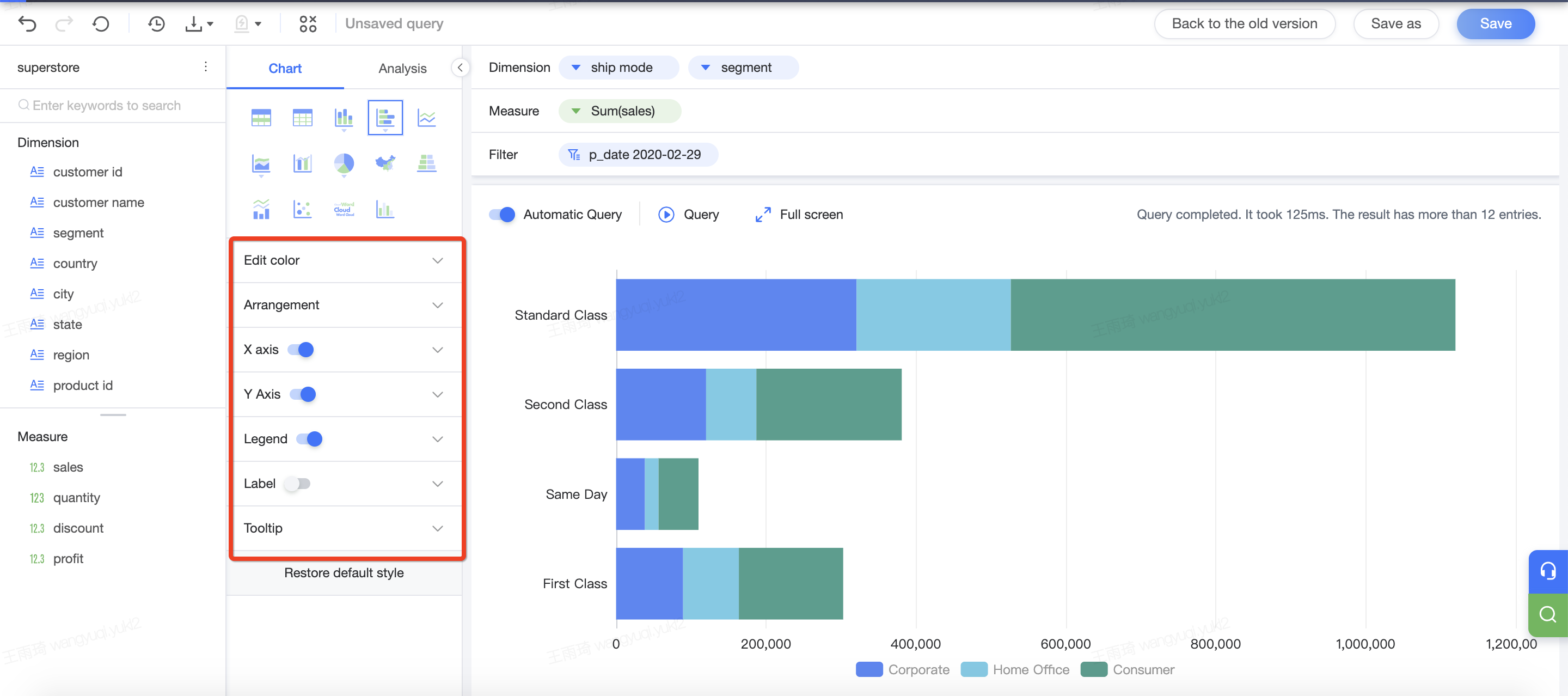Expand the X axis settings chevron
Screen dimensions: 1568x696
click(438, 350)
